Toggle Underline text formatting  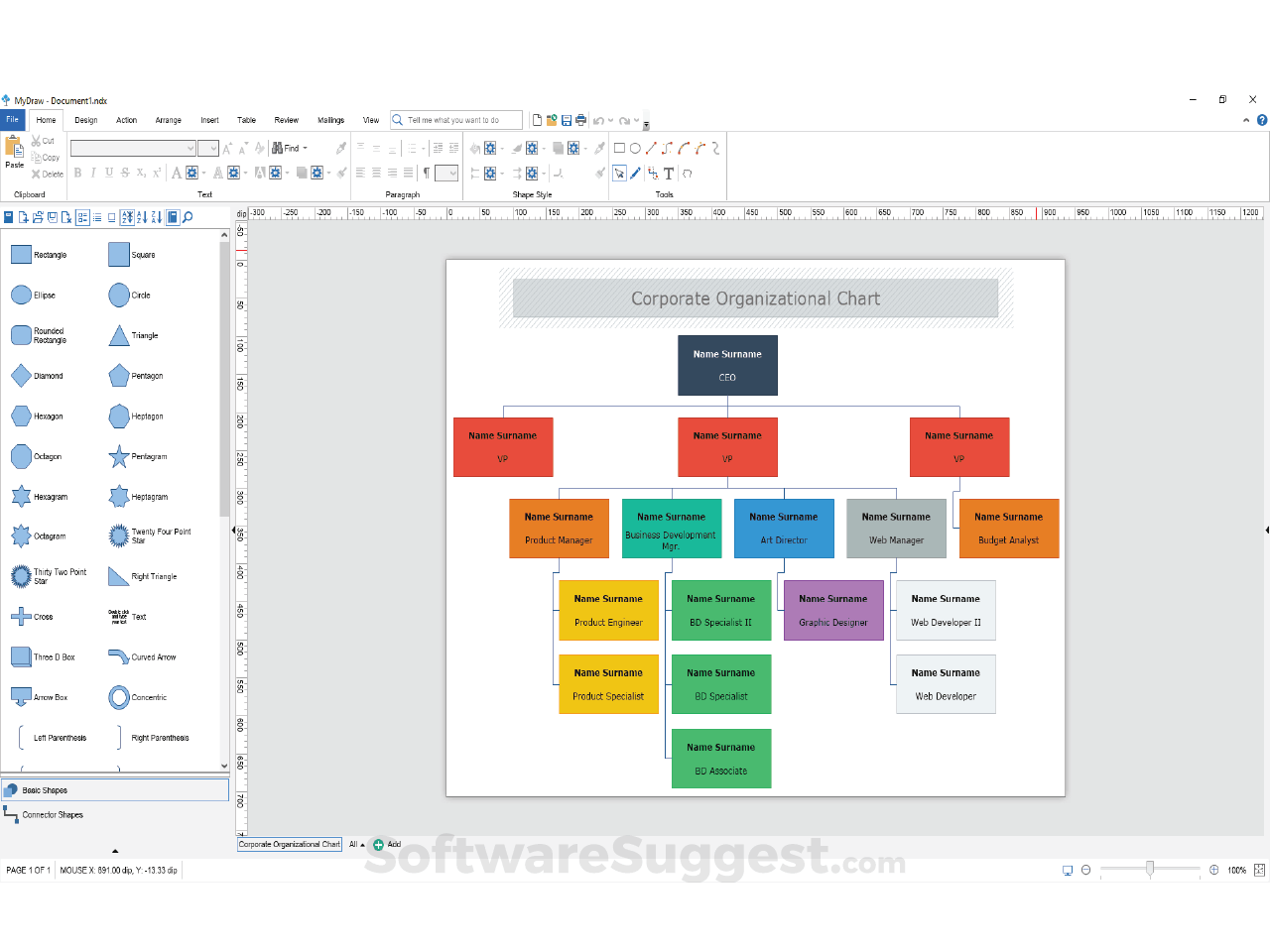tap(109, 173)
